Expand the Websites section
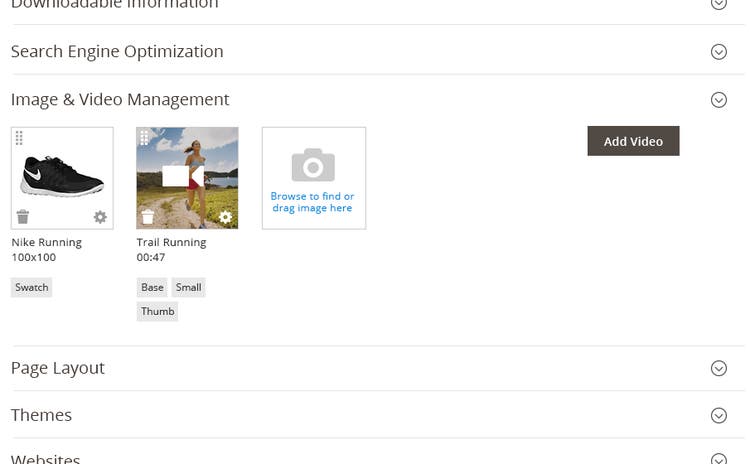The image size is (750, 464). point(718,459)
